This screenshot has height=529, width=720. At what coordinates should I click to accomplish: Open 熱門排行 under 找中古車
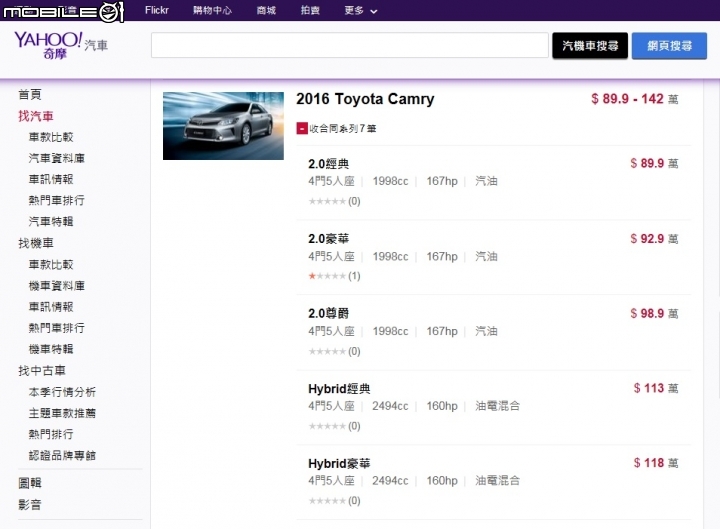(51, 434)
